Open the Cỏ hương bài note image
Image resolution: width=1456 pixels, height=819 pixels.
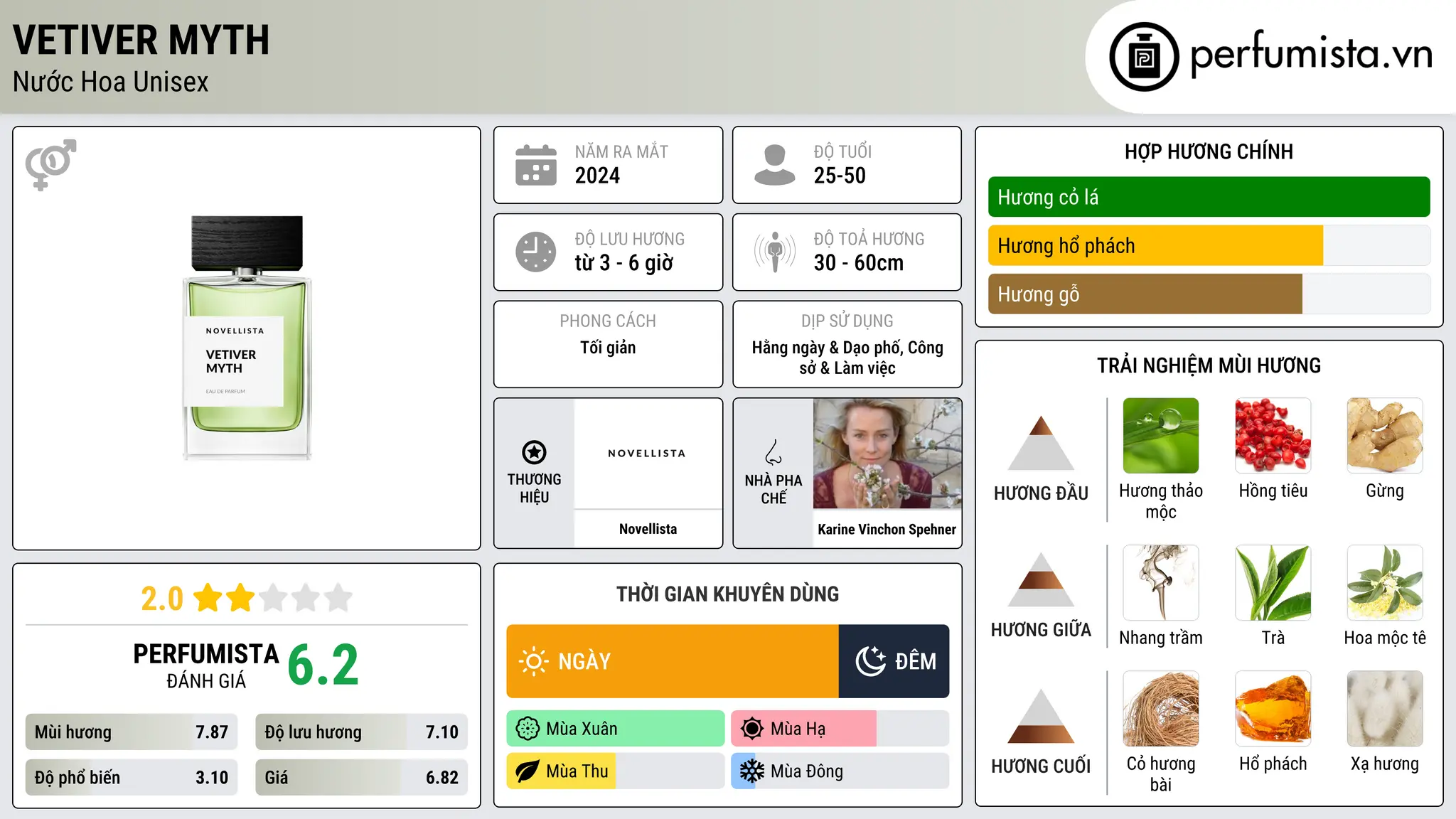tap(1161, 709)
